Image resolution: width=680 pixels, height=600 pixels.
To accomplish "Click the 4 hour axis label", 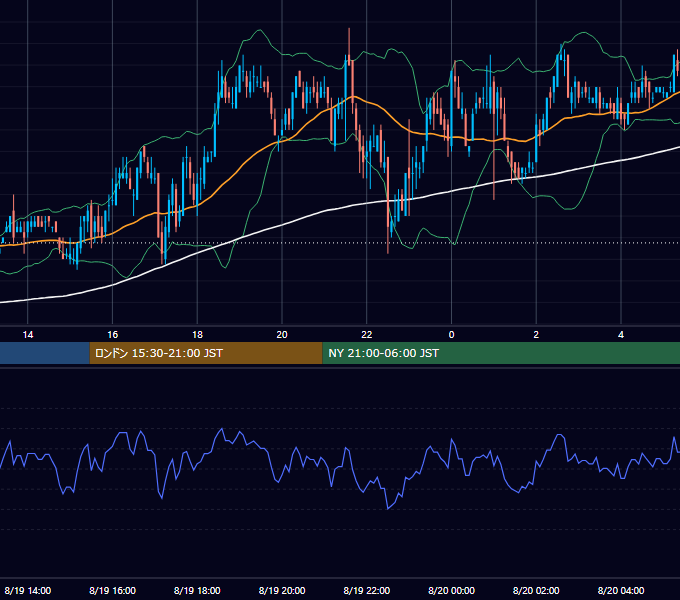I will coord(621,335).
